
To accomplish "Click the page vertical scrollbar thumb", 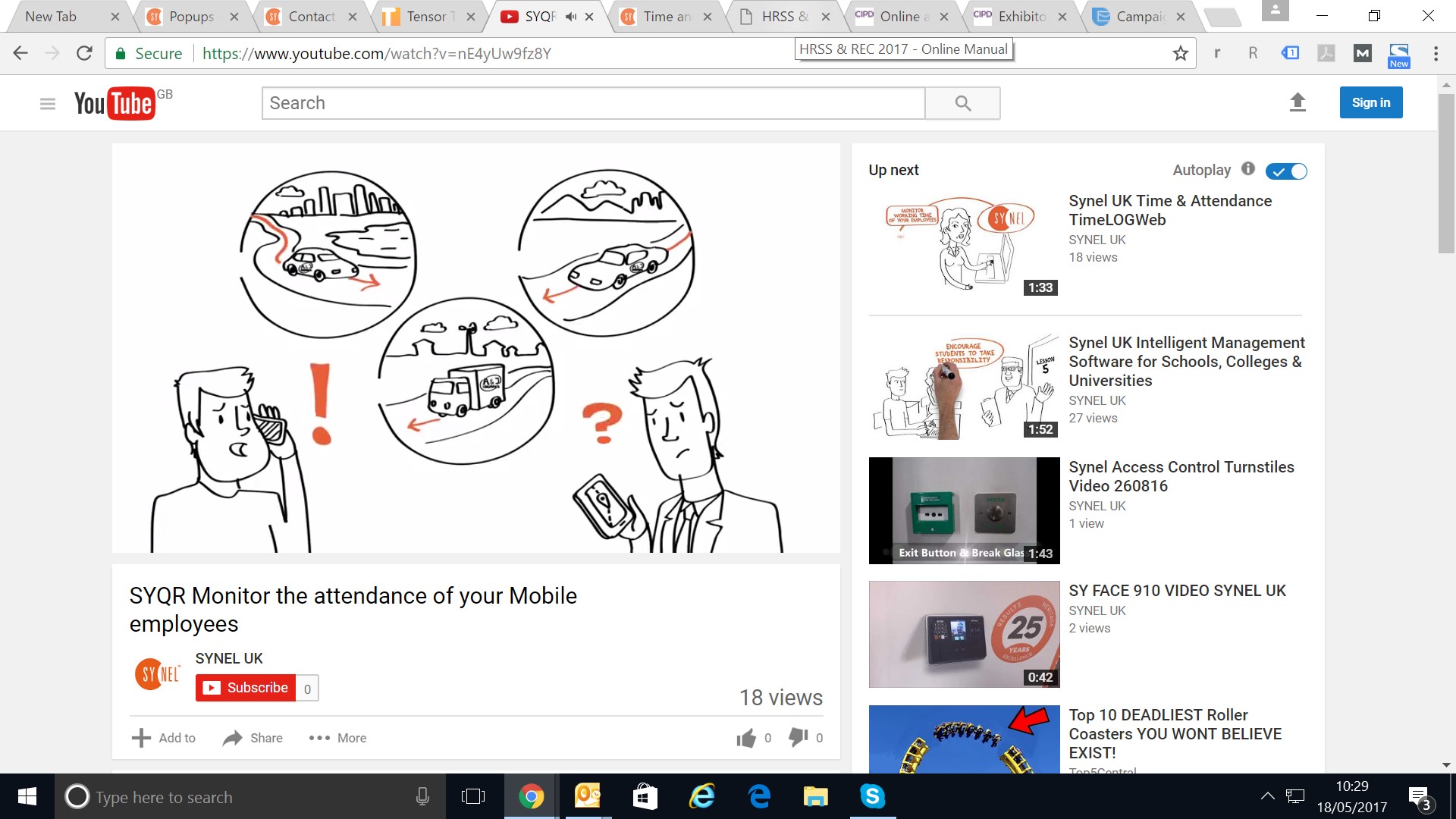I will point(1446,174).
